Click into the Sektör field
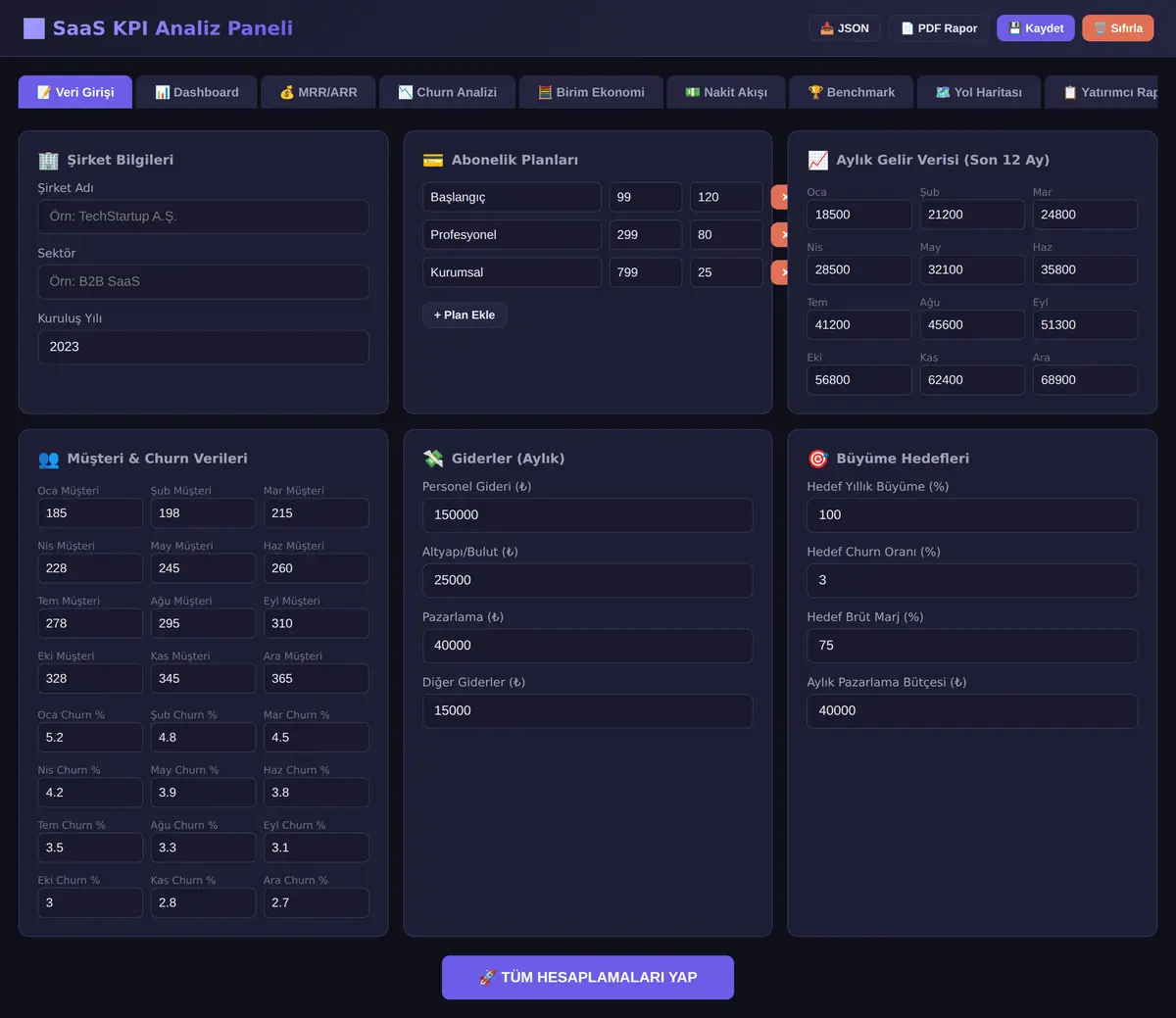Viewport: 1176px width, 1018px height. click(x=204, y=282)
